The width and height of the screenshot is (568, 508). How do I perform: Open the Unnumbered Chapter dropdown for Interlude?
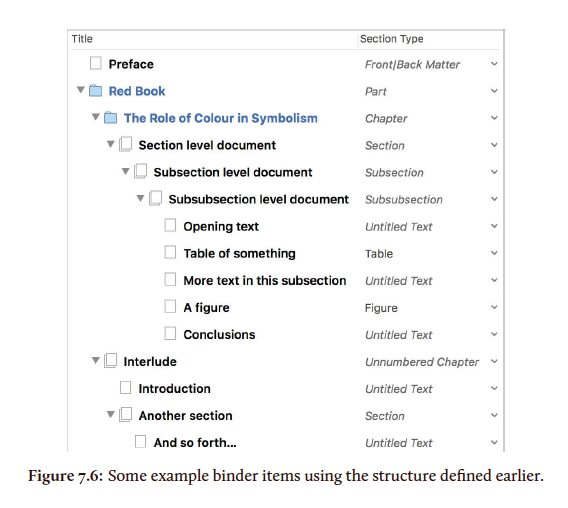(494, 361)
